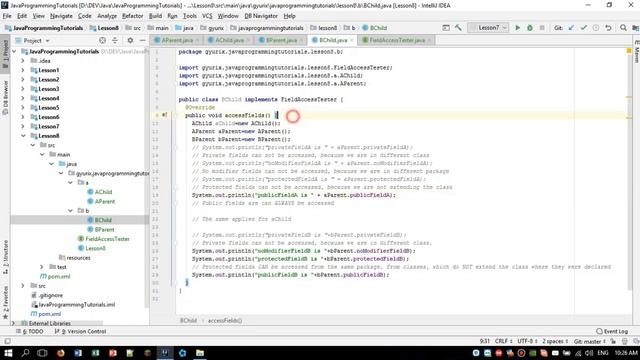
Task: Select FieldAccessTester in project tree
Action: point(107,239)
